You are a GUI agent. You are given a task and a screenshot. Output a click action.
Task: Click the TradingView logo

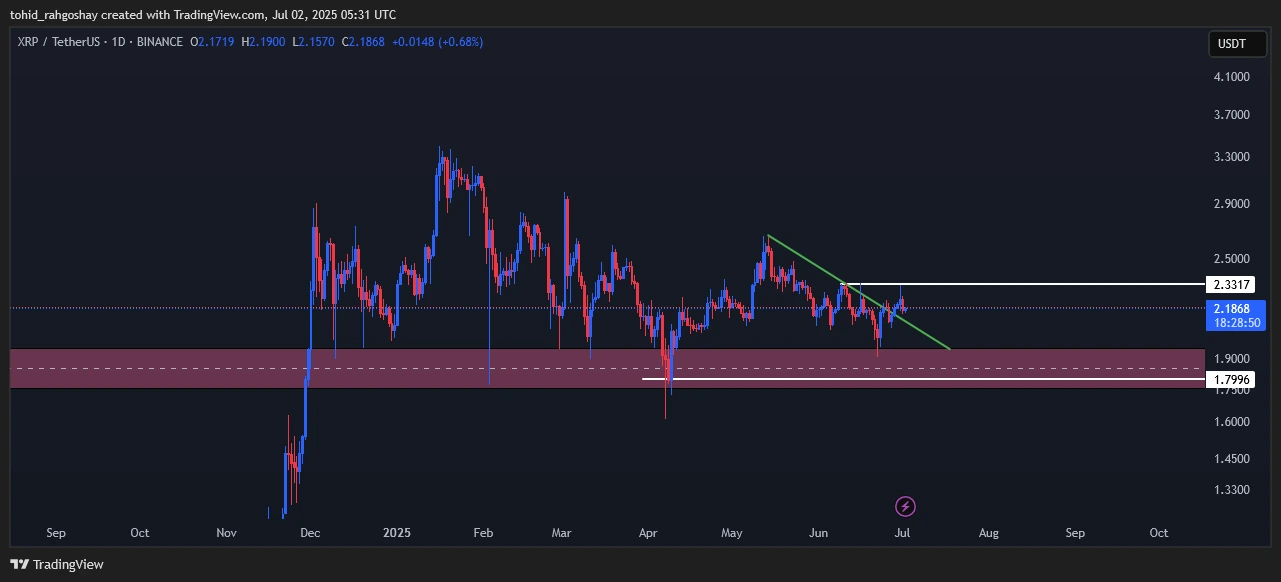58,564
